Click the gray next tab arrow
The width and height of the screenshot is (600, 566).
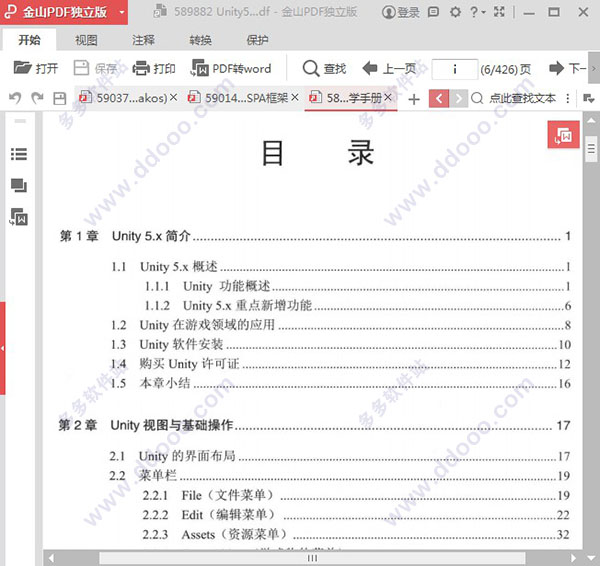coord(458,99)
